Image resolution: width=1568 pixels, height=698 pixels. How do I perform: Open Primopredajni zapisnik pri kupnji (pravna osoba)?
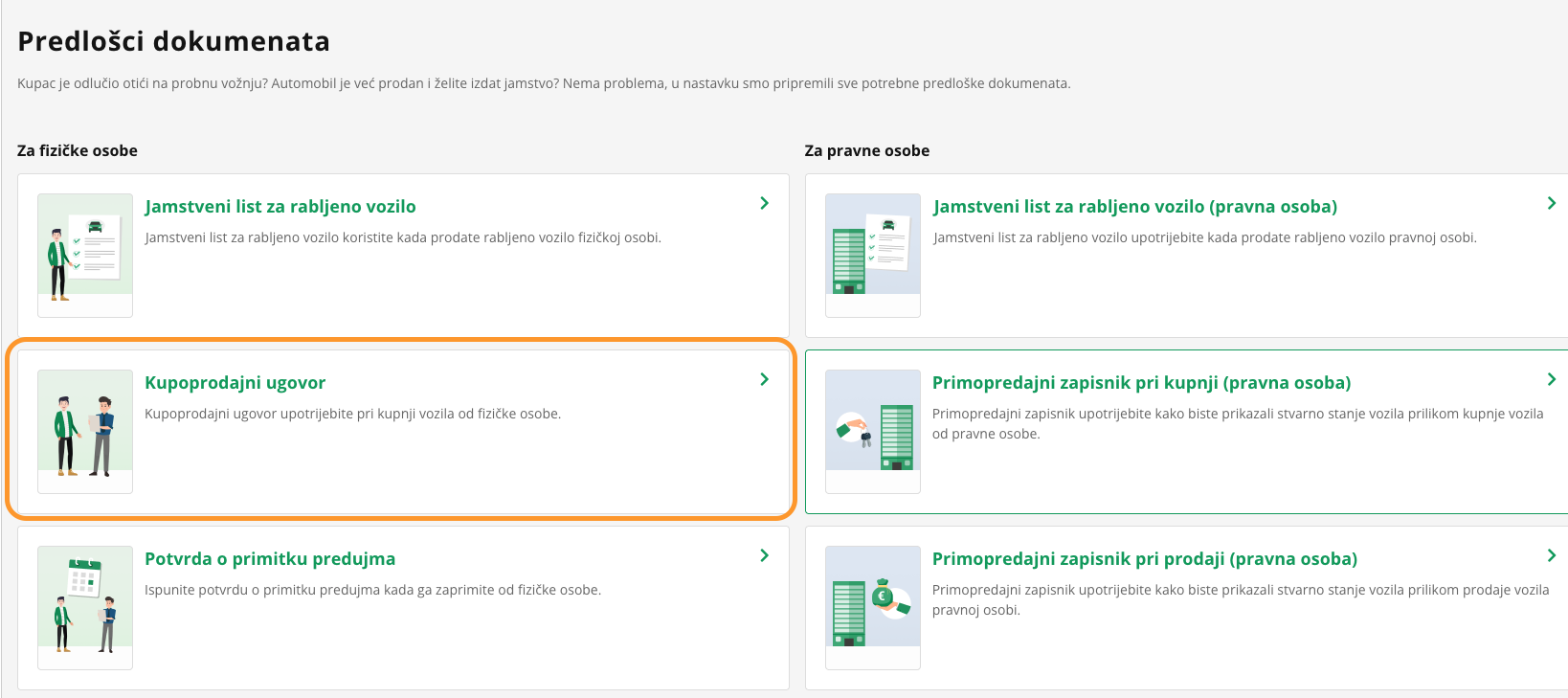click(1142, 383)
